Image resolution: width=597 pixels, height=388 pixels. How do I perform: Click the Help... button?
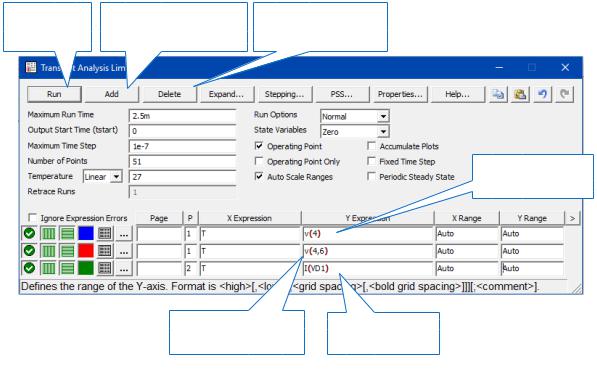[458, 94]
